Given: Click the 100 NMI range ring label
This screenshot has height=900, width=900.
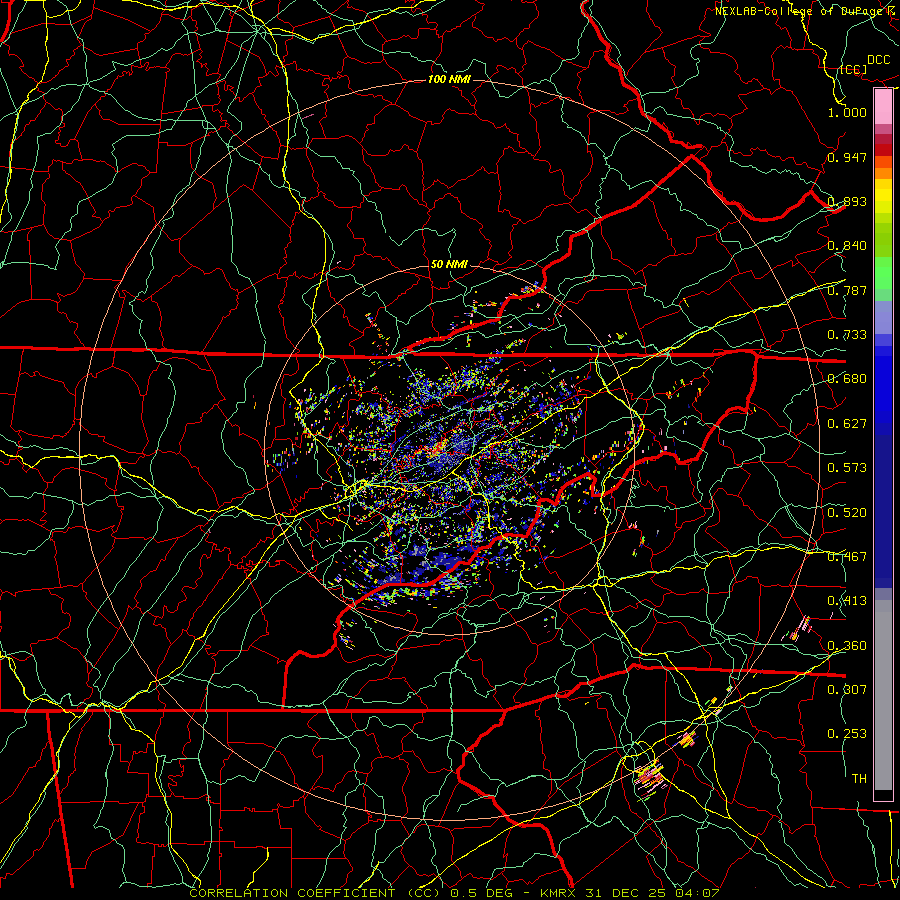Looking at the screenshot, I should tap(449, 79).
